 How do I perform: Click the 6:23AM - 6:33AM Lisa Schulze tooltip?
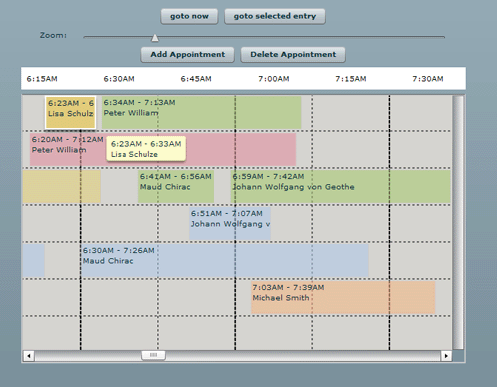click(146, 149)
